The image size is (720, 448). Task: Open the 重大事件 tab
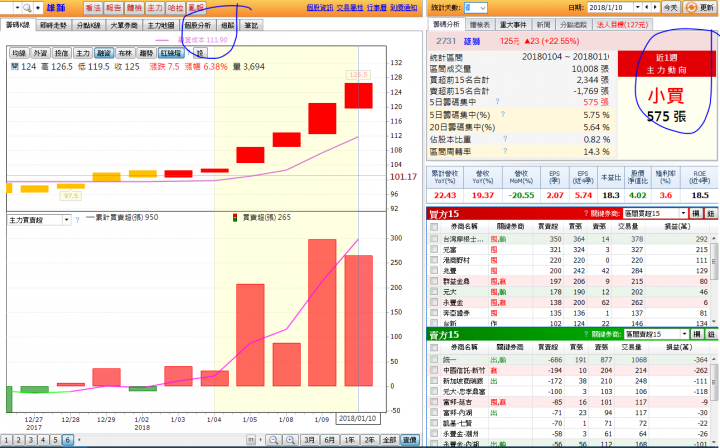513,25
